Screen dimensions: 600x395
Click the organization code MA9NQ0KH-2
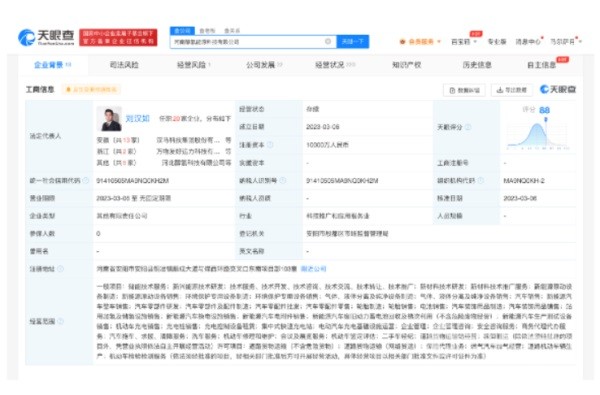coord(523,181)
